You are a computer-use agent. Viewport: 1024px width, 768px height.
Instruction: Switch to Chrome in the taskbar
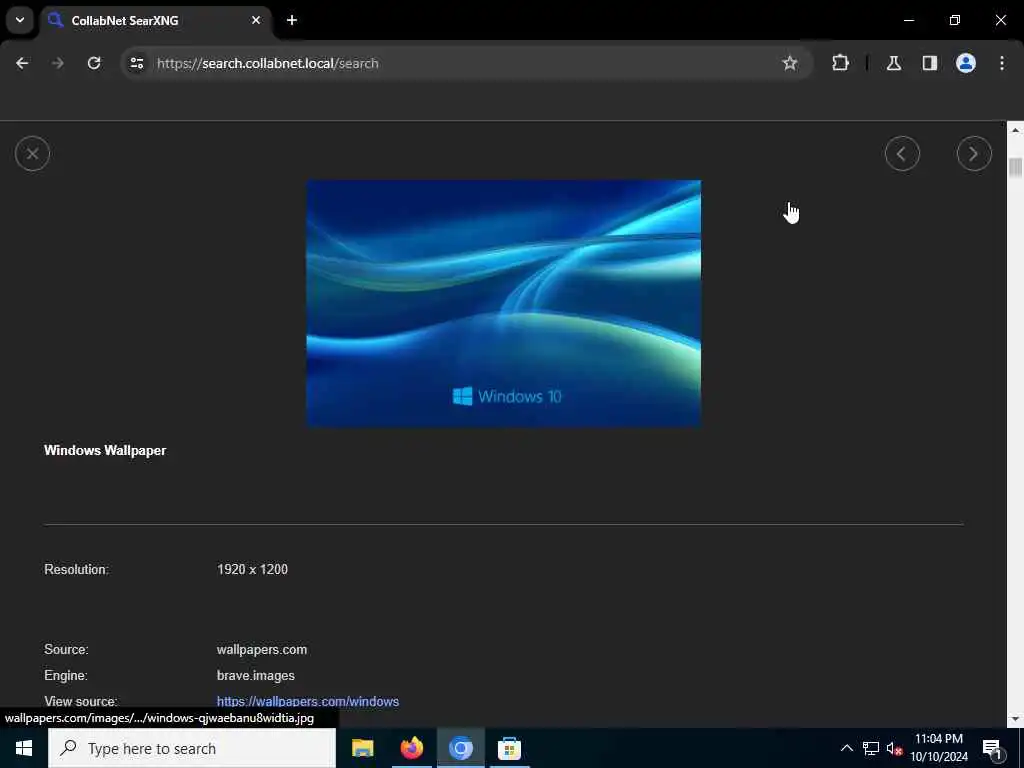pos(460,748)
